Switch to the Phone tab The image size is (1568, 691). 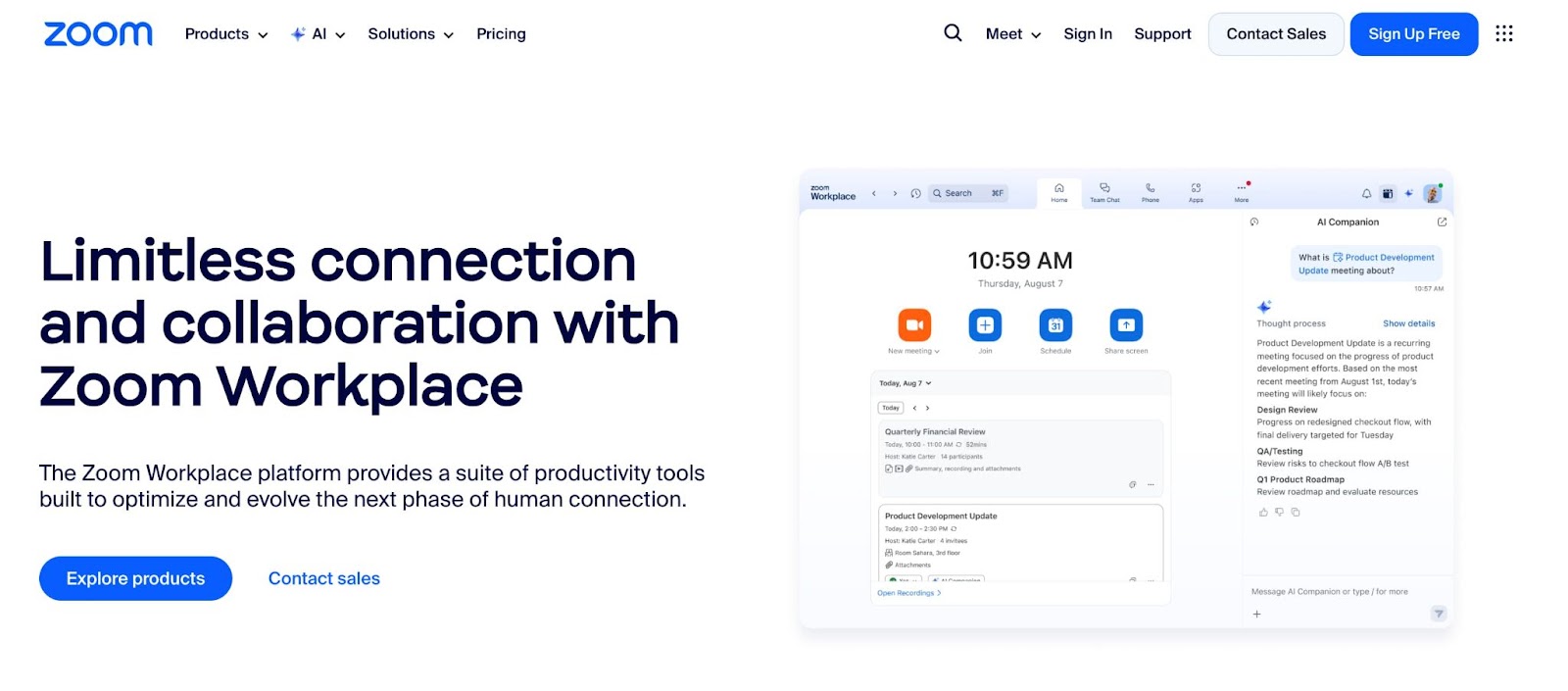click(x=1151, y=193)
